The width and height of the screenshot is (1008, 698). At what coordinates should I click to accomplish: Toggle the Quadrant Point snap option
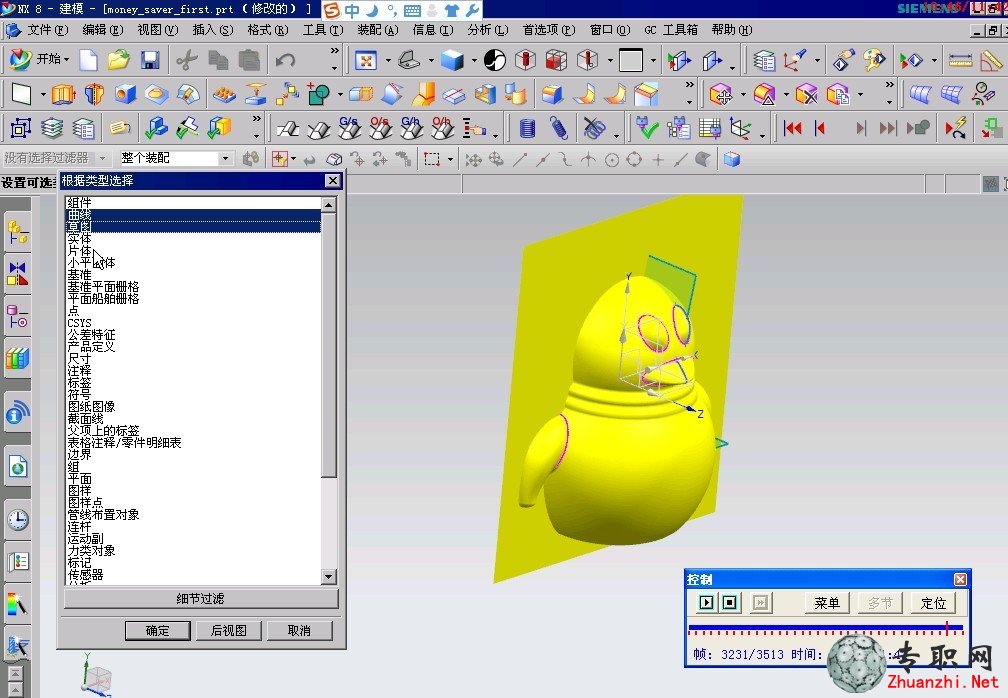point(634,159)
